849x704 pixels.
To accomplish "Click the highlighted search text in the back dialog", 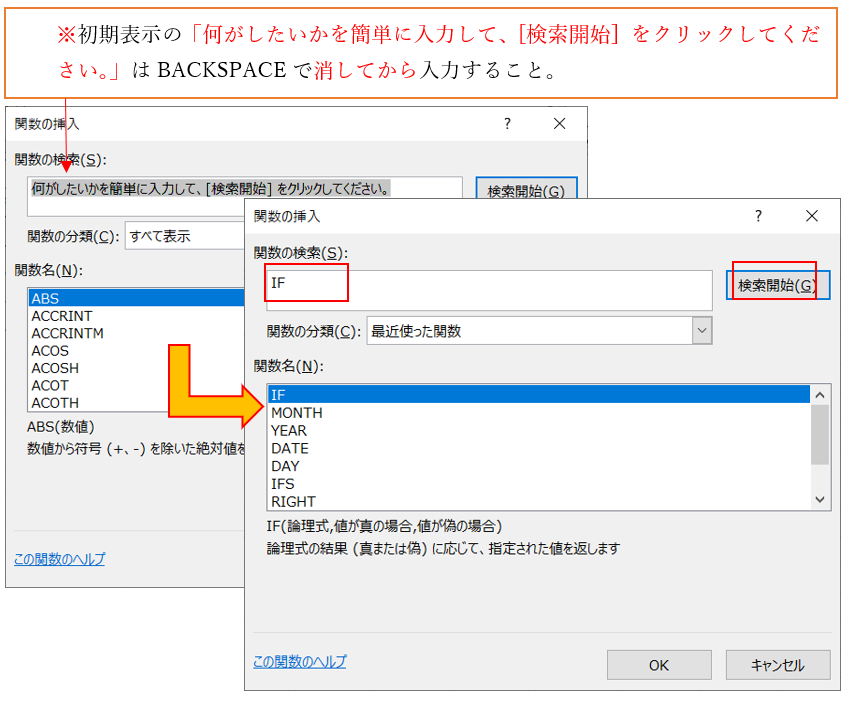I will pos(210,188).
